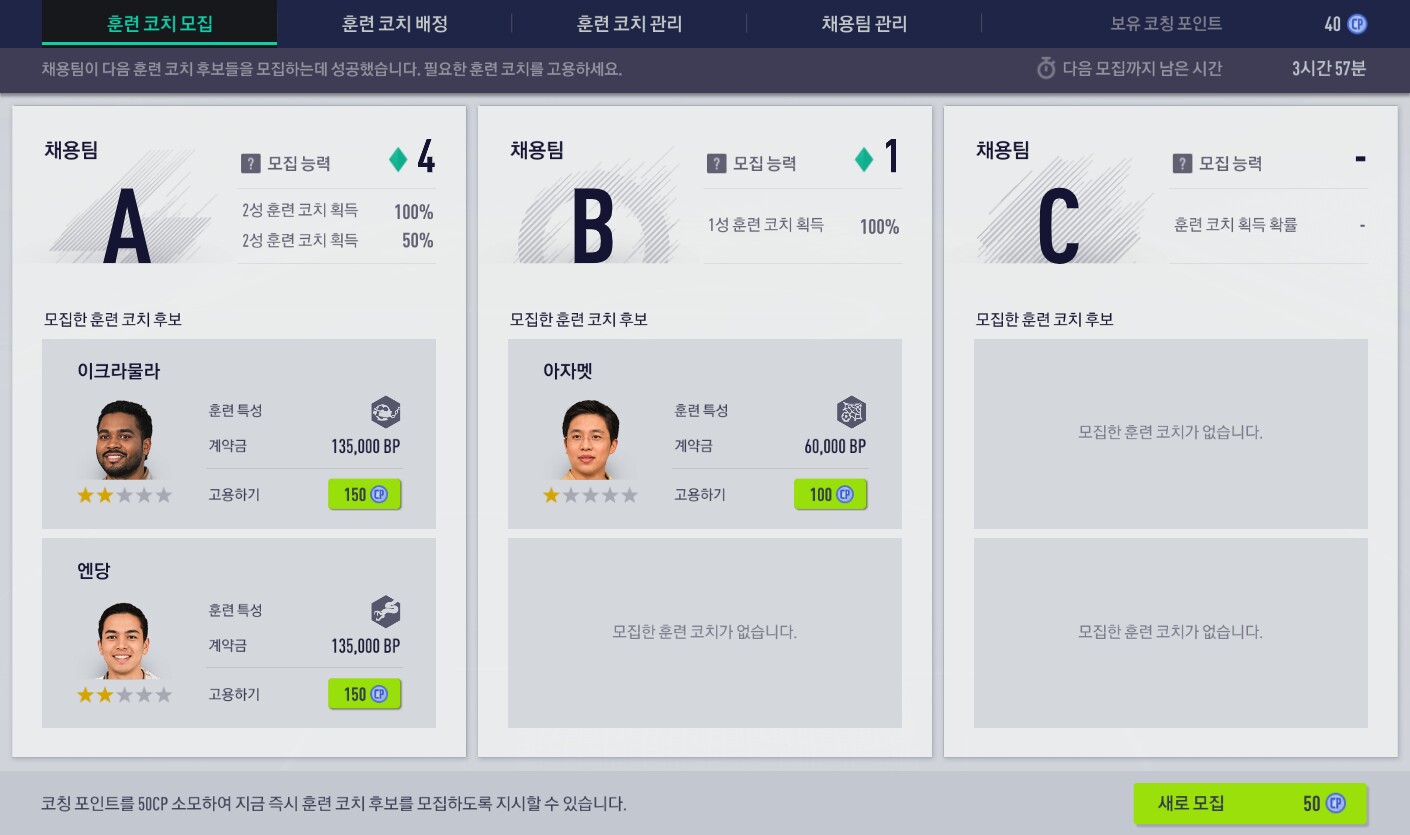Click the question mark icon in 채용팀 A
This screenshot has width=1410, height=835.
(251, 164)
